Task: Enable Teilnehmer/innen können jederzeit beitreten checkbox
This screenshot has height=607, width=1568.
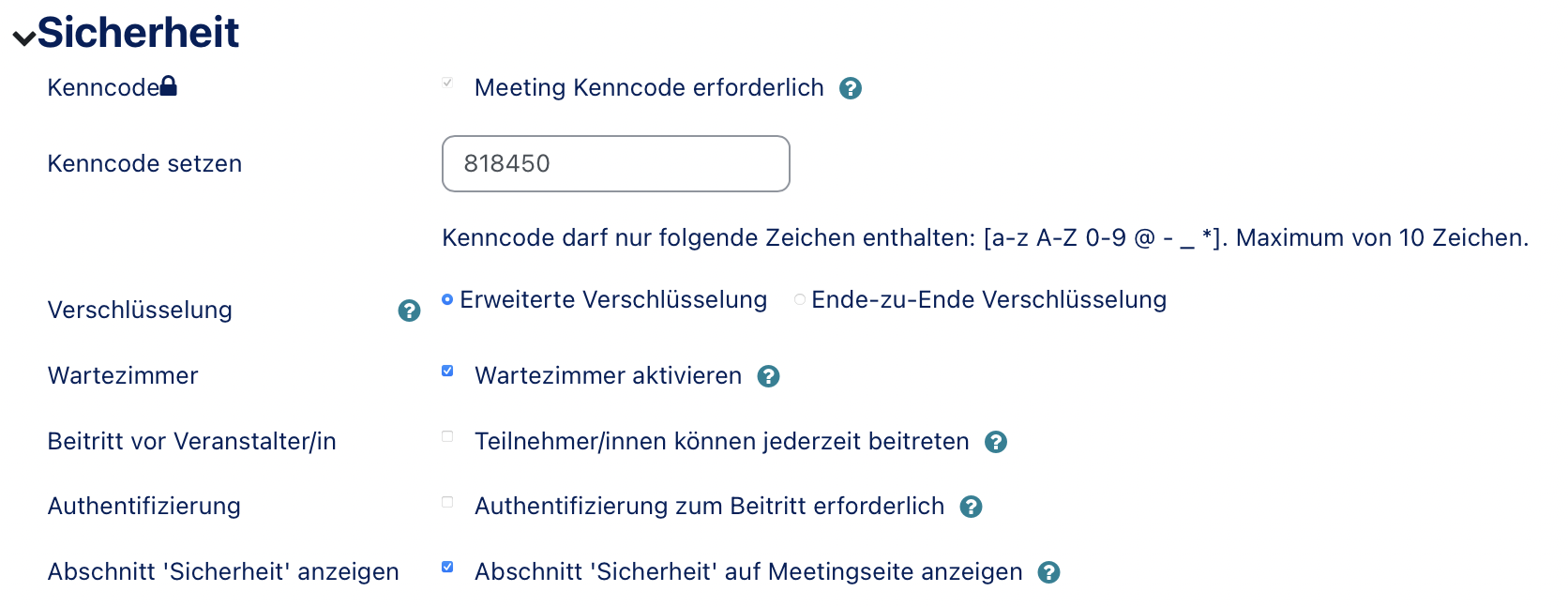Action: tap(447, 436)
